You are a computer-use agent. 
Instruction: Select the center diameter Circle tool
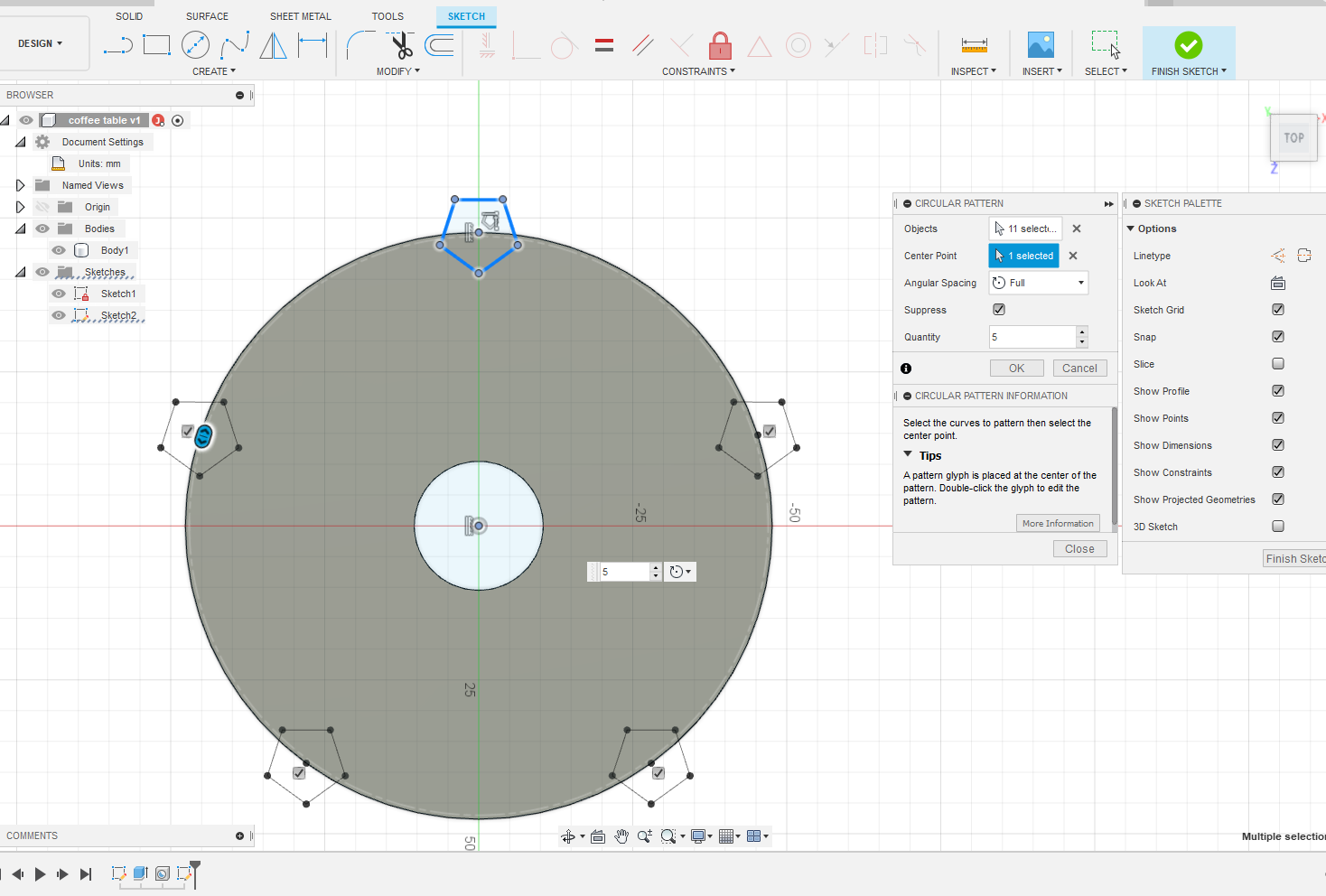(195, 45)
